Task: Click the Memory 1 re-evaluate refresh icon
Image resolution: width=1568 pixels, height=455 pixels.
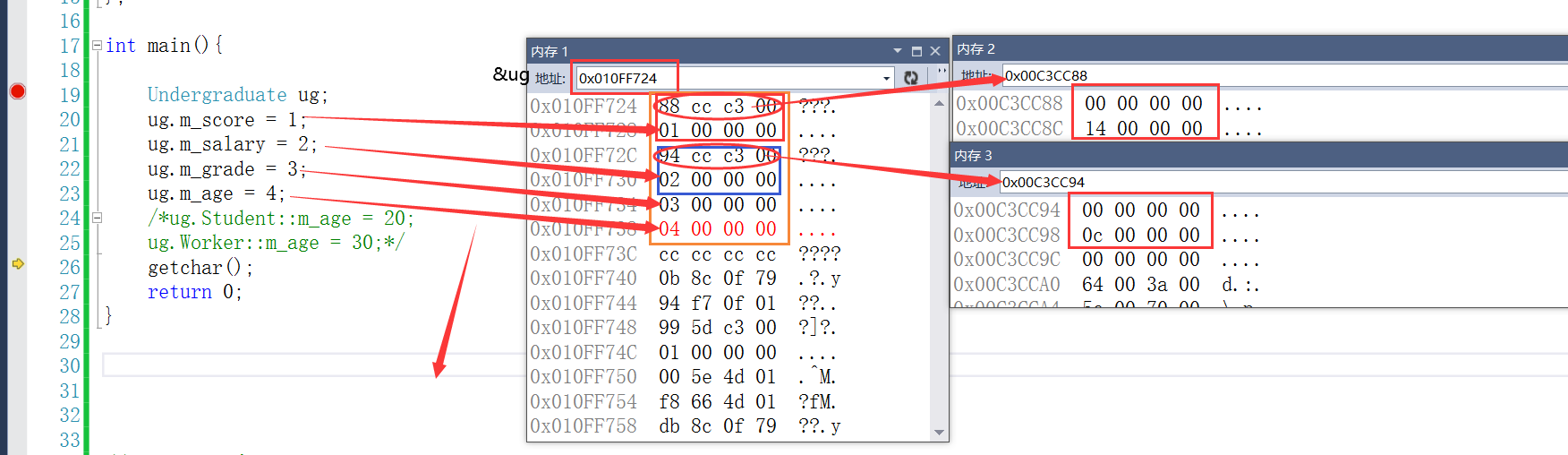Action: [911, 78]
